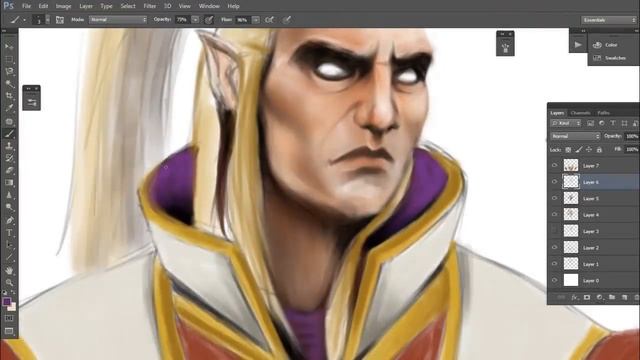Select the Eyedropper tool
Screen dimensions: 640x360
[x=9, y=108]
